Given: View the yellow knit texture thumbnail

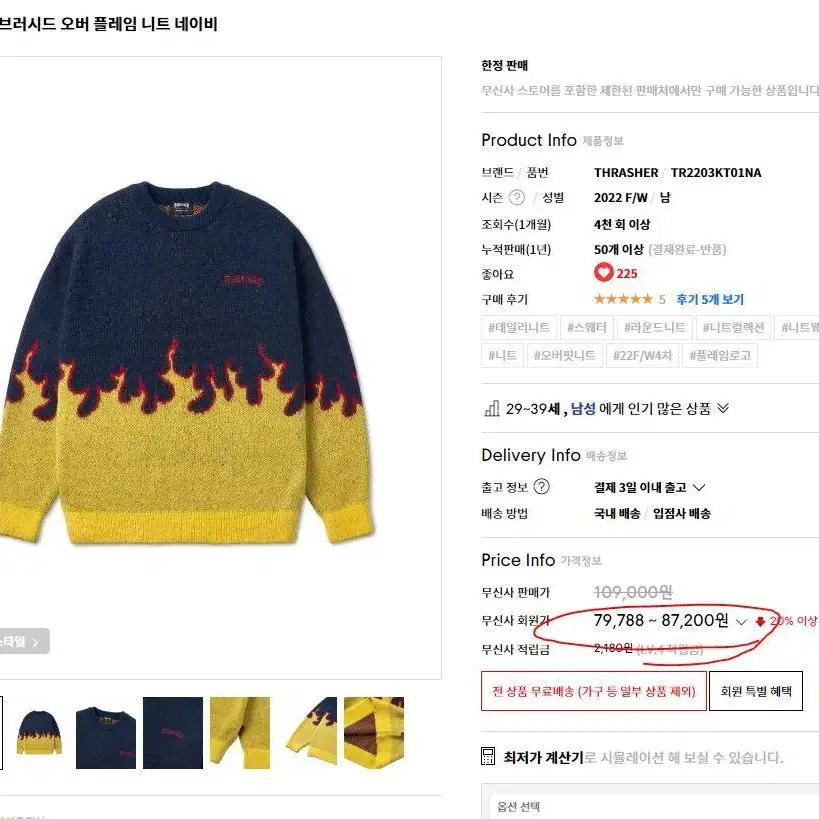Looking at the screenshot, I should point(240,732).
